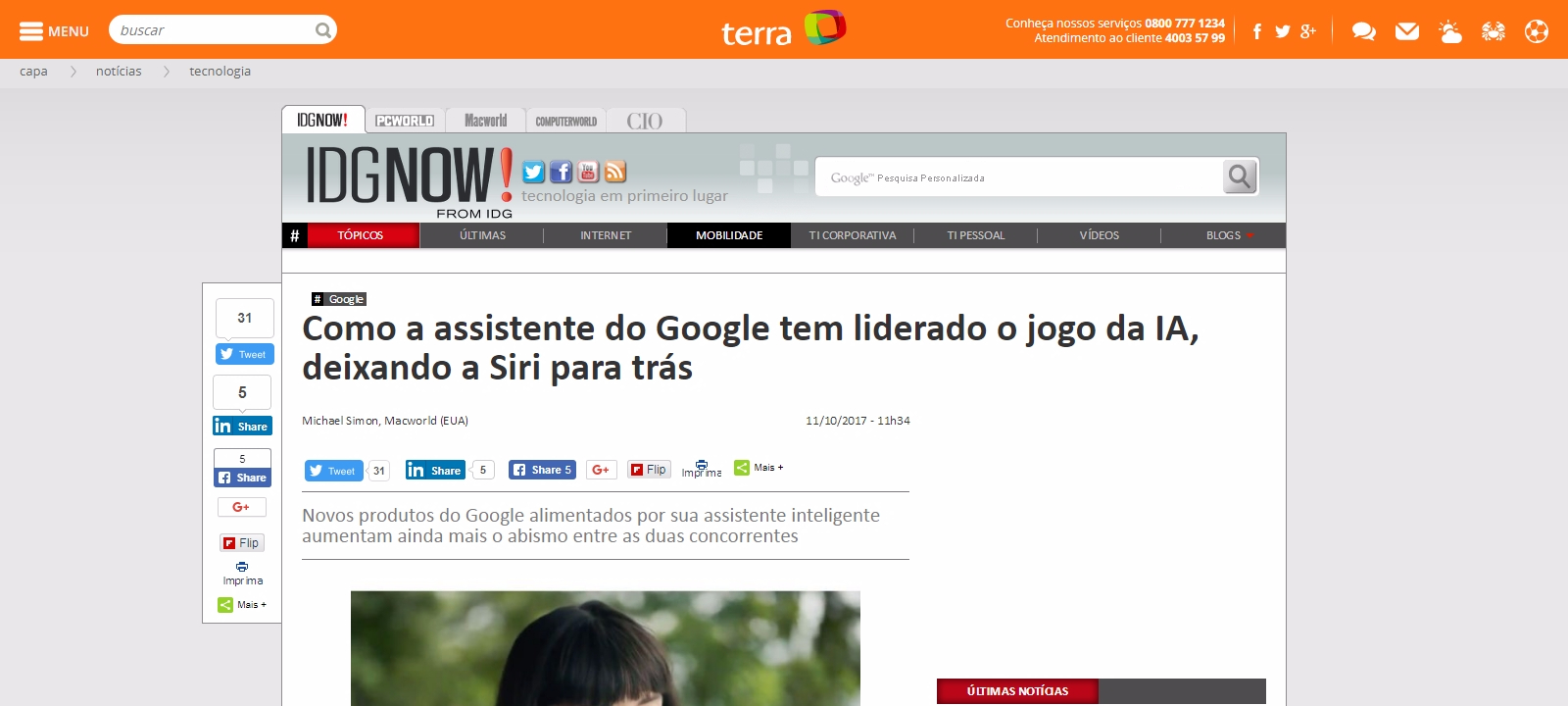Image resolution: width=1568 pixels, height=706 pixels.
Task: Click the Google custom search magnifier button
Action: (x=1240, y=176)
